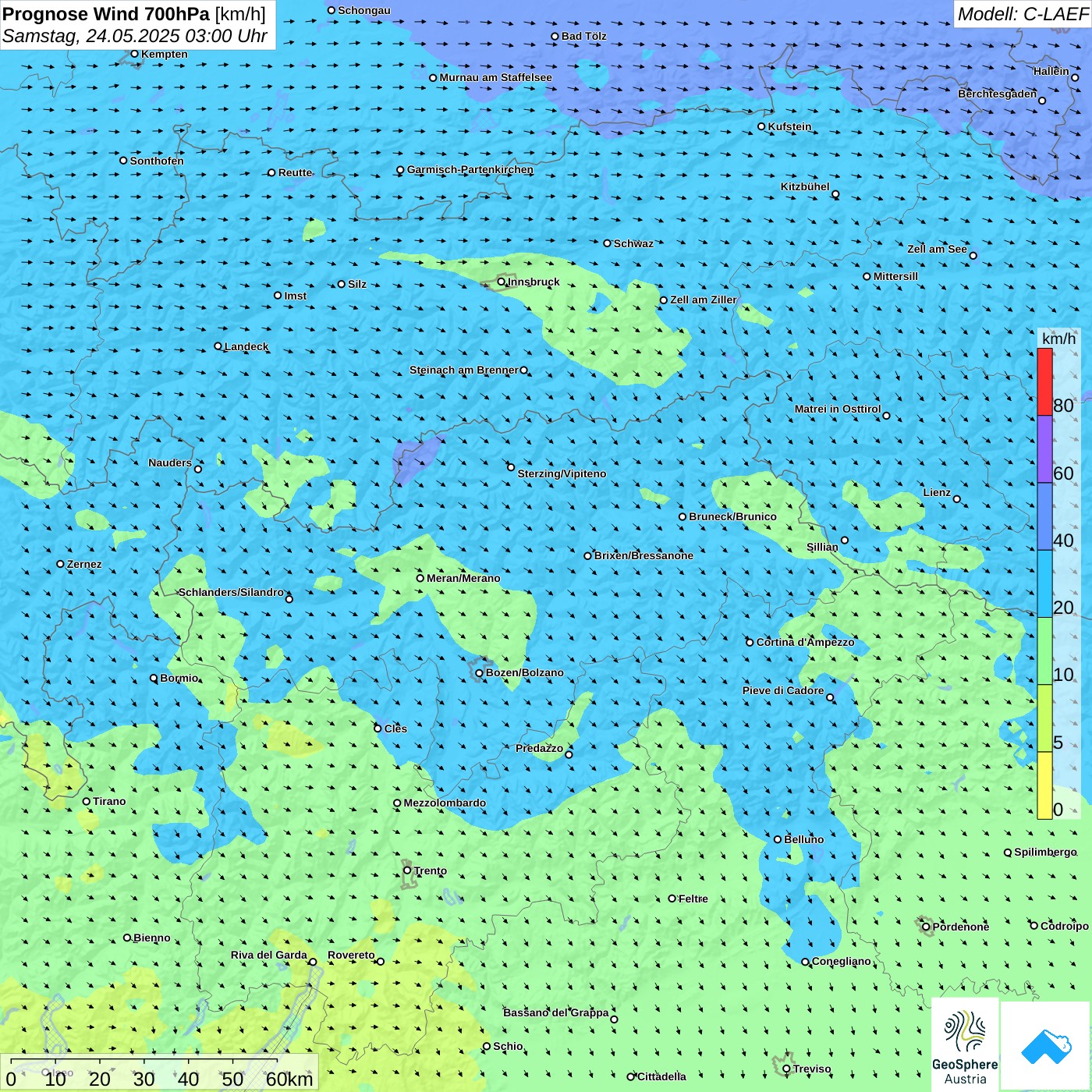1092x1092 pixels.
Task: Click the 'km/h' legend unit label
Action: point(1058,339)
